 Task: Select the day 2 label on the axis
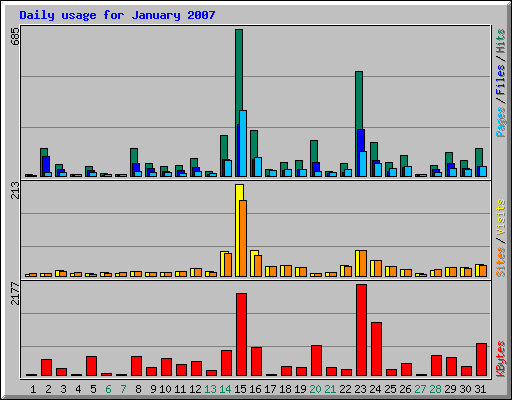[x=48, y=389]
